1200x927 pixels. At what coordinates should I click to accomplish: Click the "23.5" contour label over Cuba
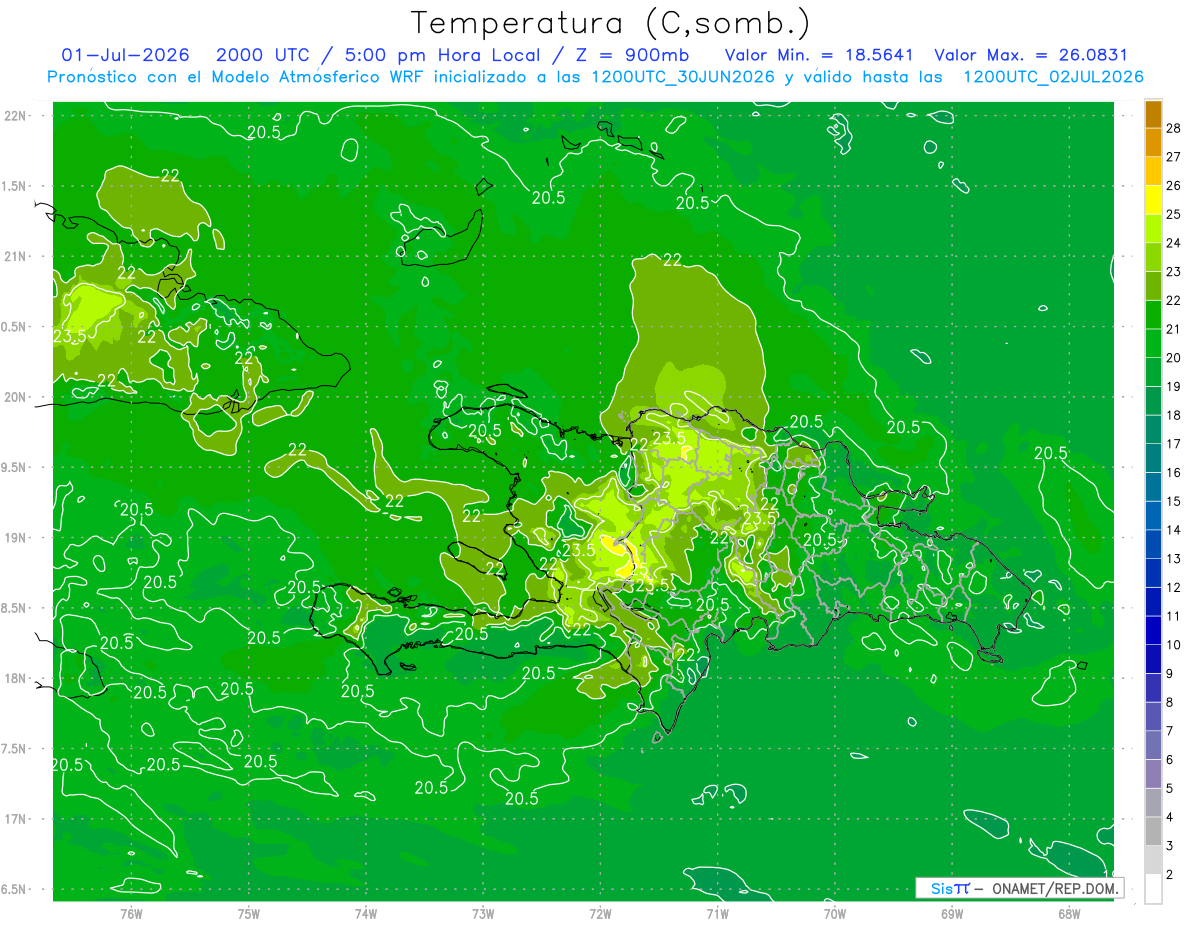click(69, 336)
